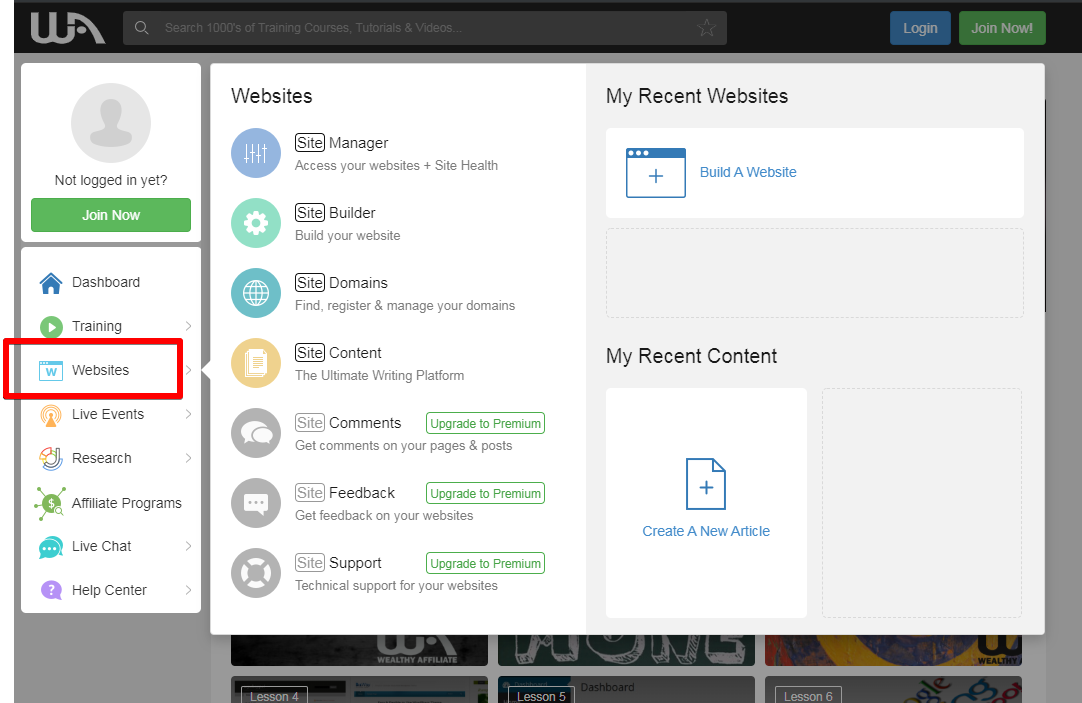Open the Site Builder link
1082x703 pixels.
[x=335, y=212]
